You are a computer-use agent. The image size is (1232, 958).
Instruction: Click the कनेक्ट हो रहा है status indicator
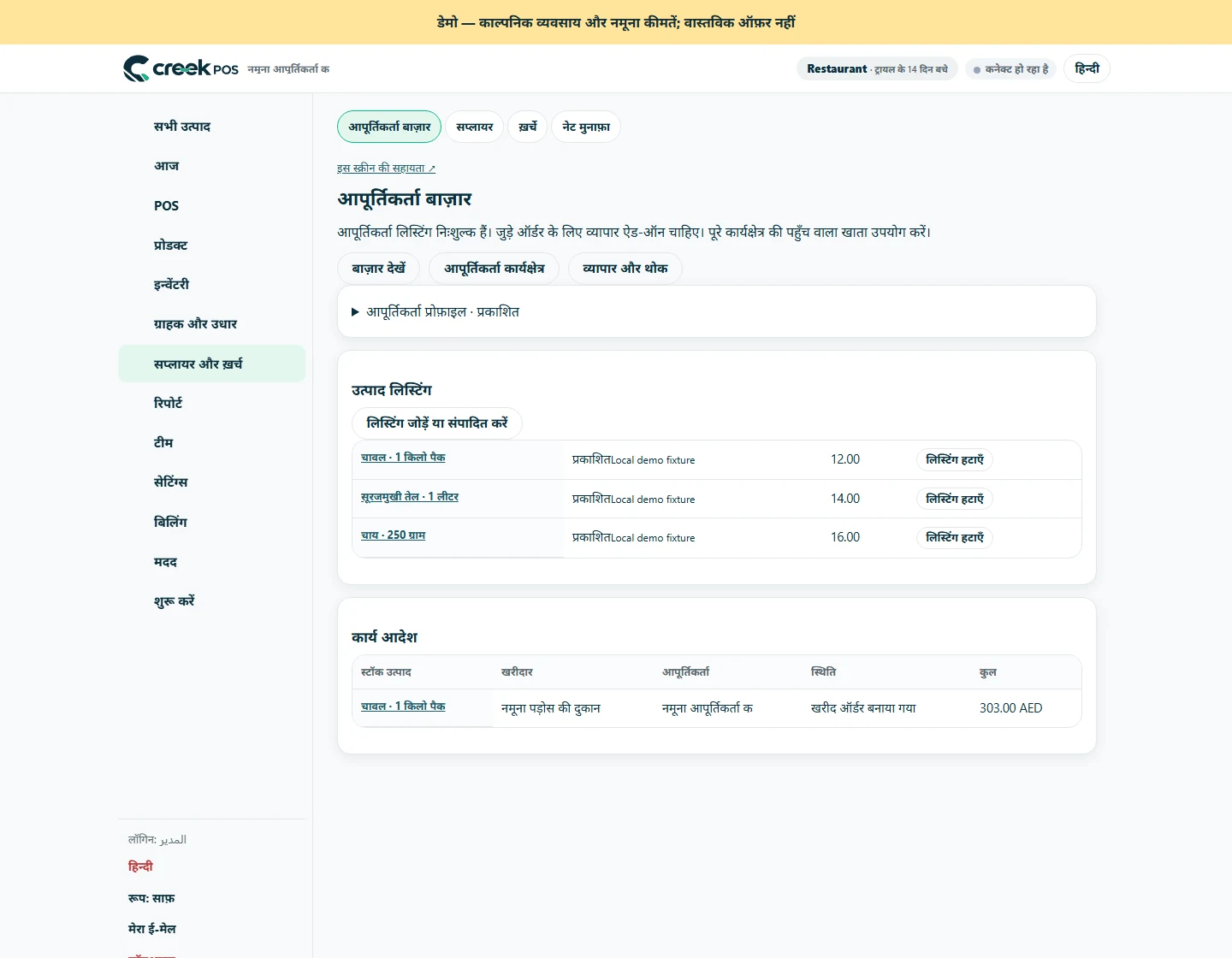(1011, 69)
